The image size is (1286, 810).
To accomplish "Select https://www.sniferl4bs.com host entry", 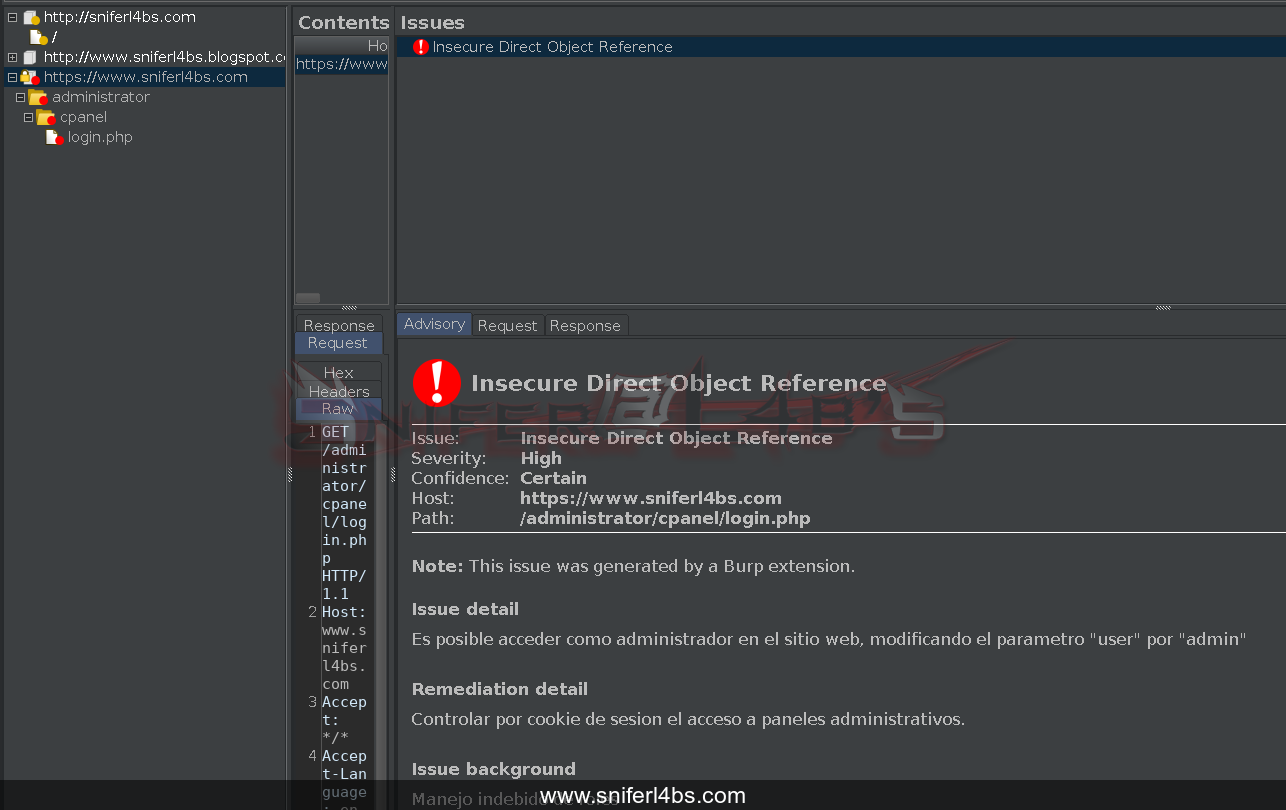I will coord(146,77).
